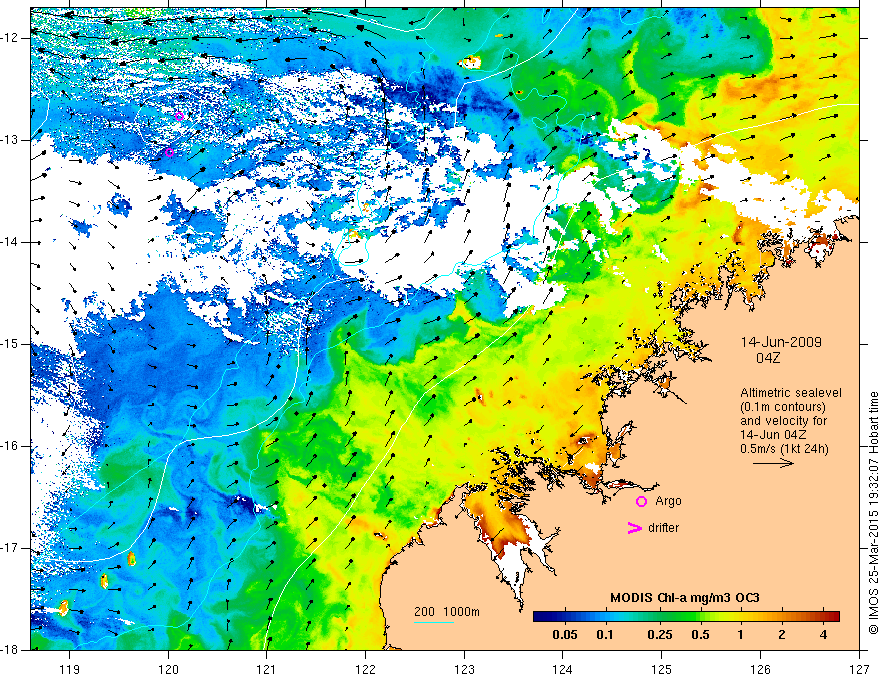Click the longitude axis label '123'
The image size is (880, 680).
464,670
